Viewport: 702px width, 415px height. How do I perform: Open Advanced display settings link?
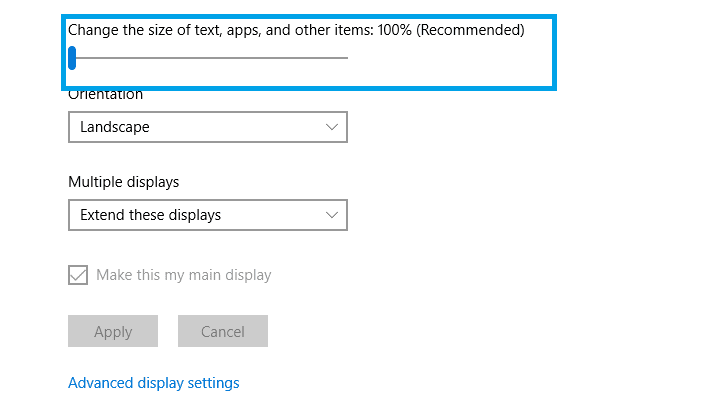pos(154,383)
